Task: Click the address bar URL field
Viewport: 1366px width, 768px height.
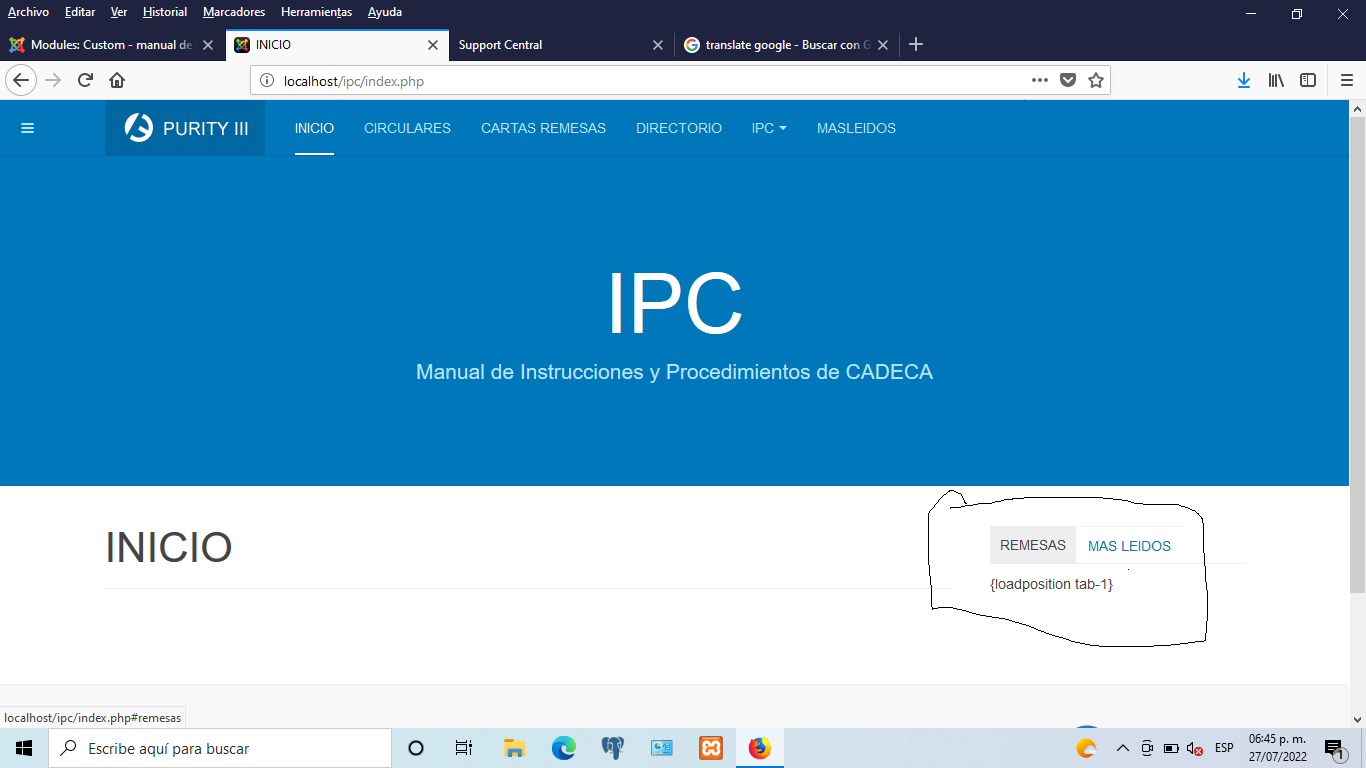Action: (x=640, y=81)
